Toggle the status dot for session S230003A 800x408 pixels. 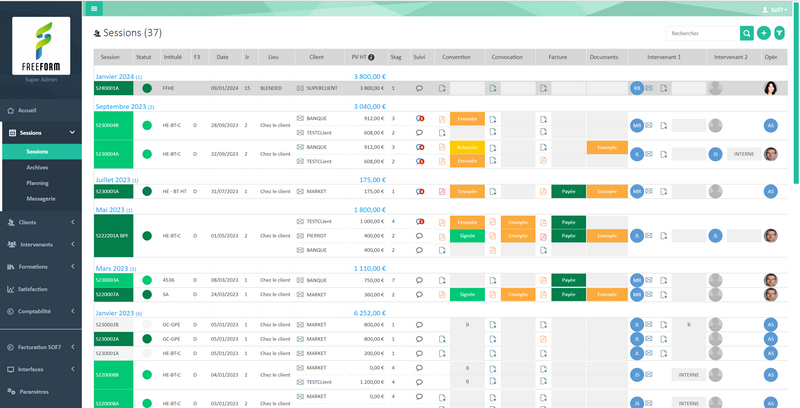click(x=147, y=281)
